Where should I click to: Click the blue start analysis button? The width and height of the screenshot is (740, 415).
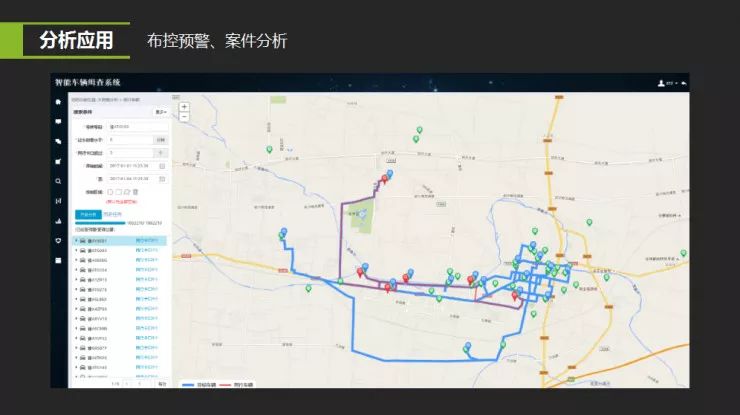pyautogui.click(x=88, y=215)
